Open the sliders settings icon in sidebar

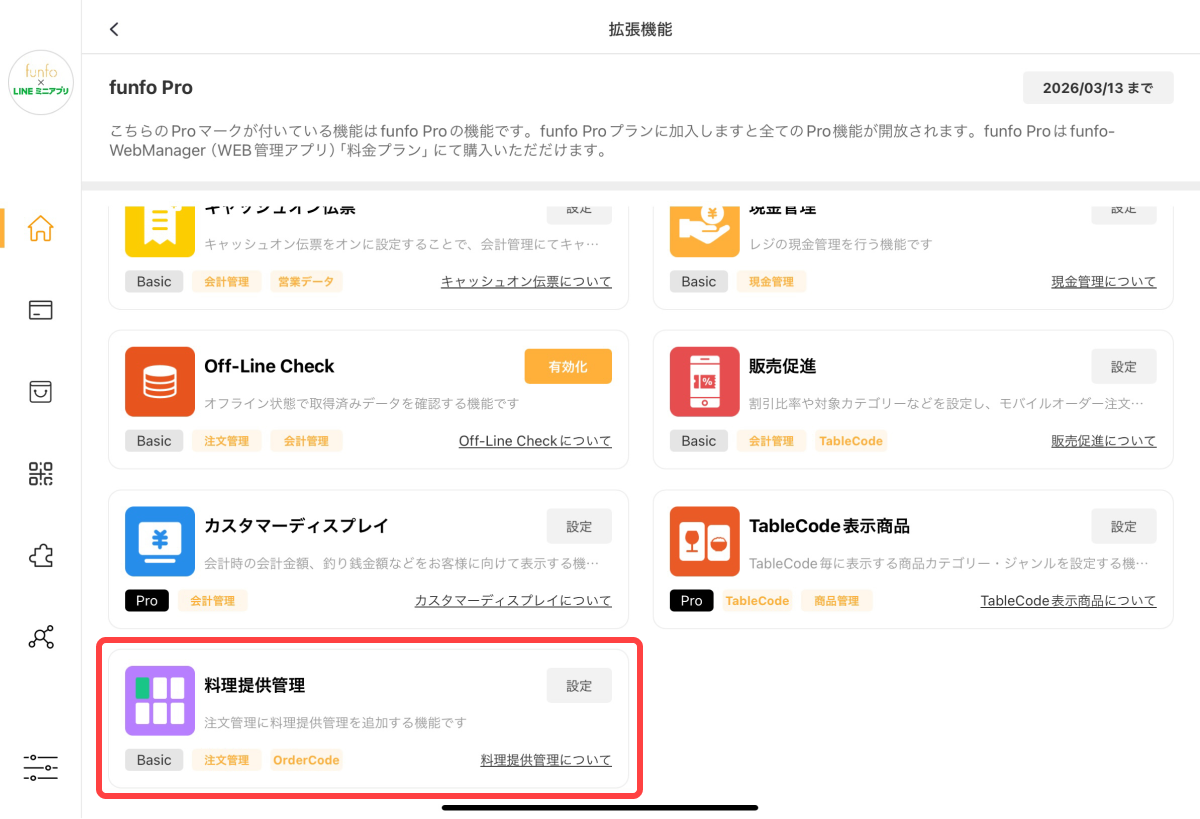(x=41, y=768)
